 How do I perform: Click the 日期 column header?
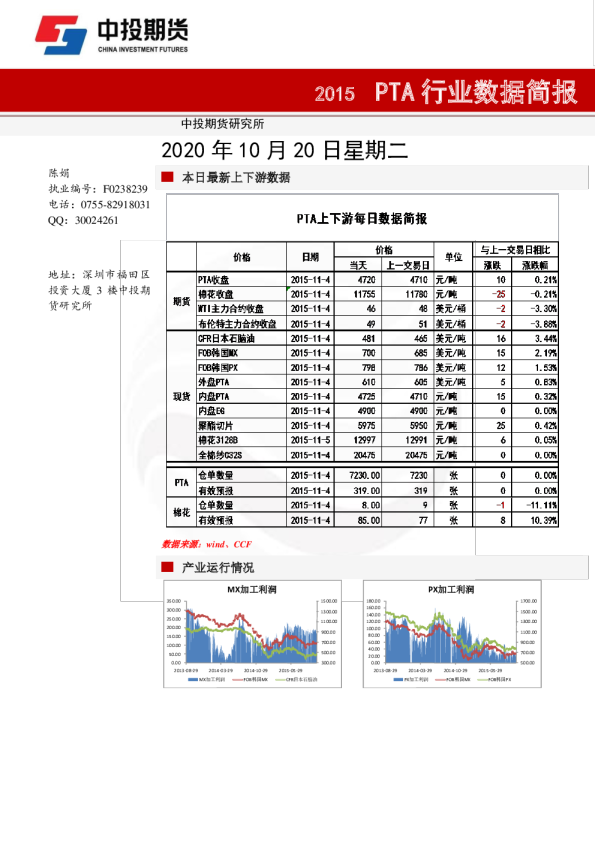[310, 257]
